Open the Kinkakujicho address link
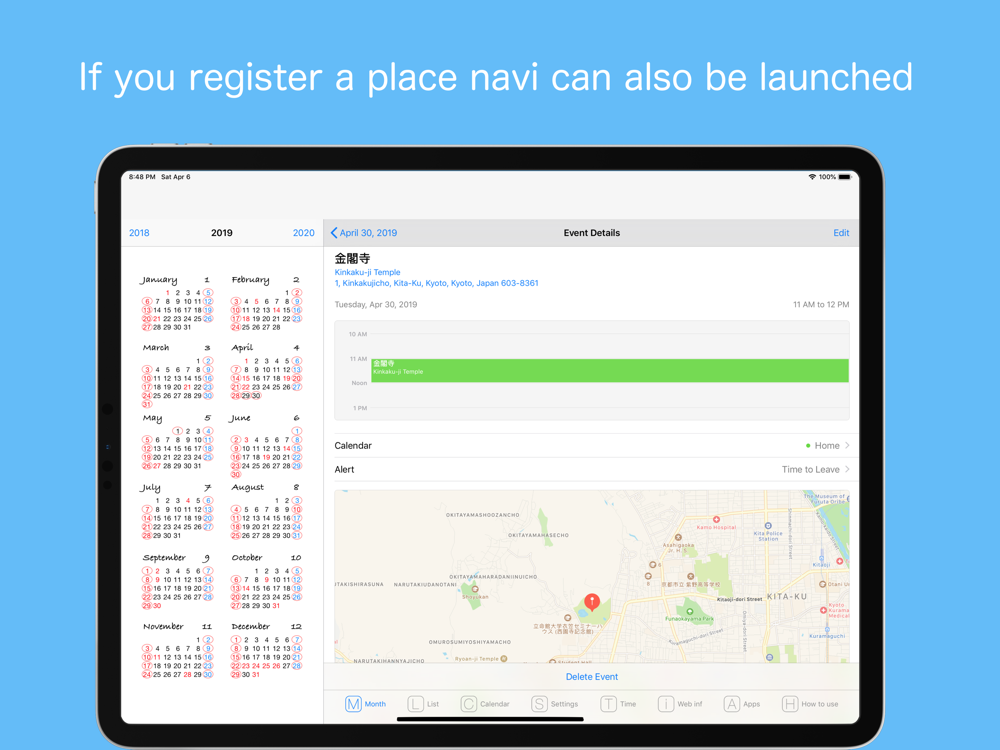The height and width of the screenshot is (750, 1000). coord(436,283)
